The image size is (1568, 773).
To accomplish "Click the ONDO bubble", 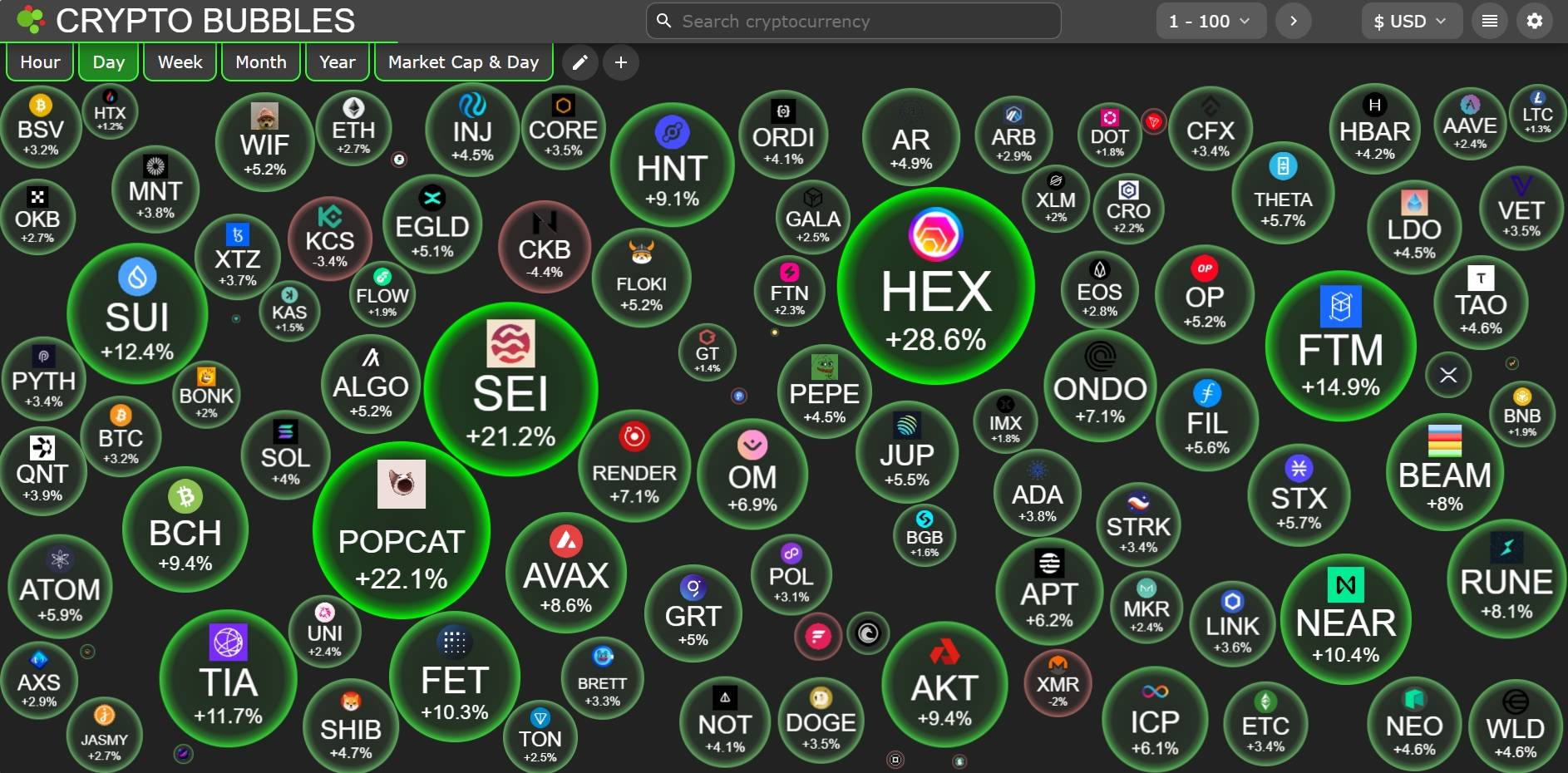I will coord(1100,386).
